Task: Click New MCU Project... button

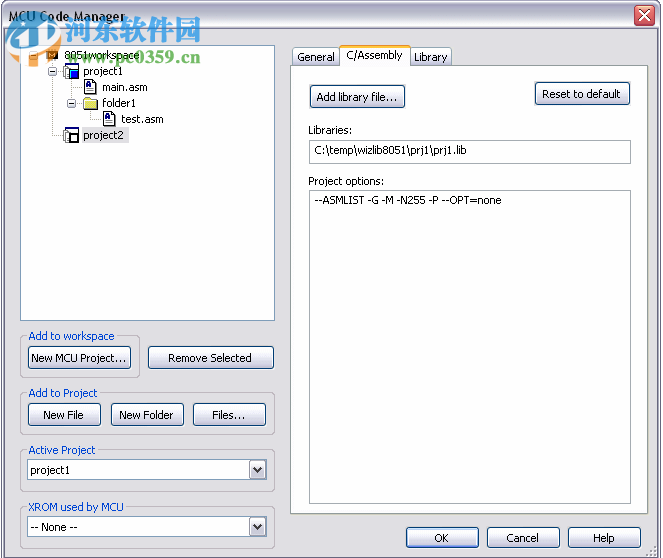Action: (79, 358)
